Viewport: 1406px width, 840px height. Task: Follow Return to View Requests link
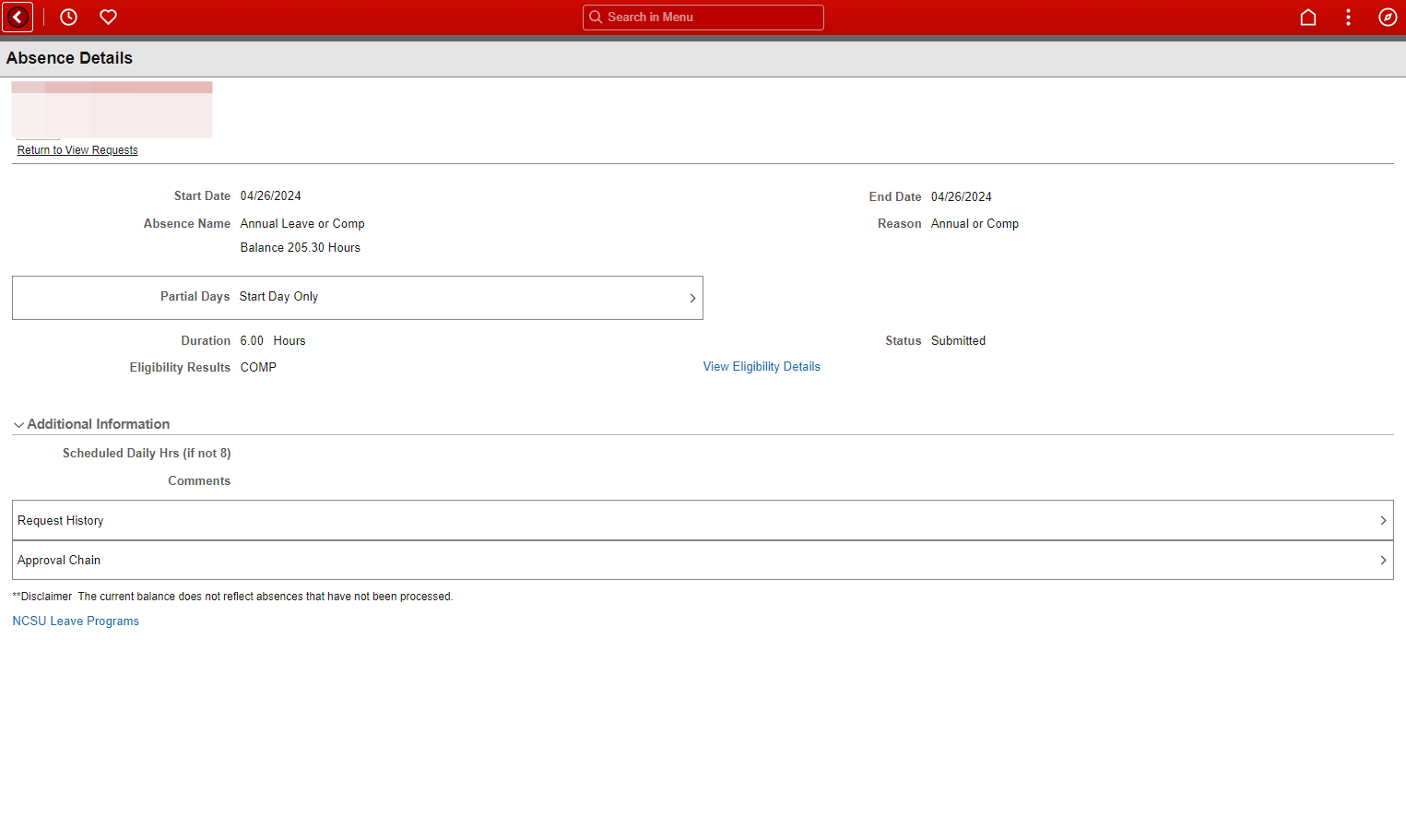pos(77,150)
